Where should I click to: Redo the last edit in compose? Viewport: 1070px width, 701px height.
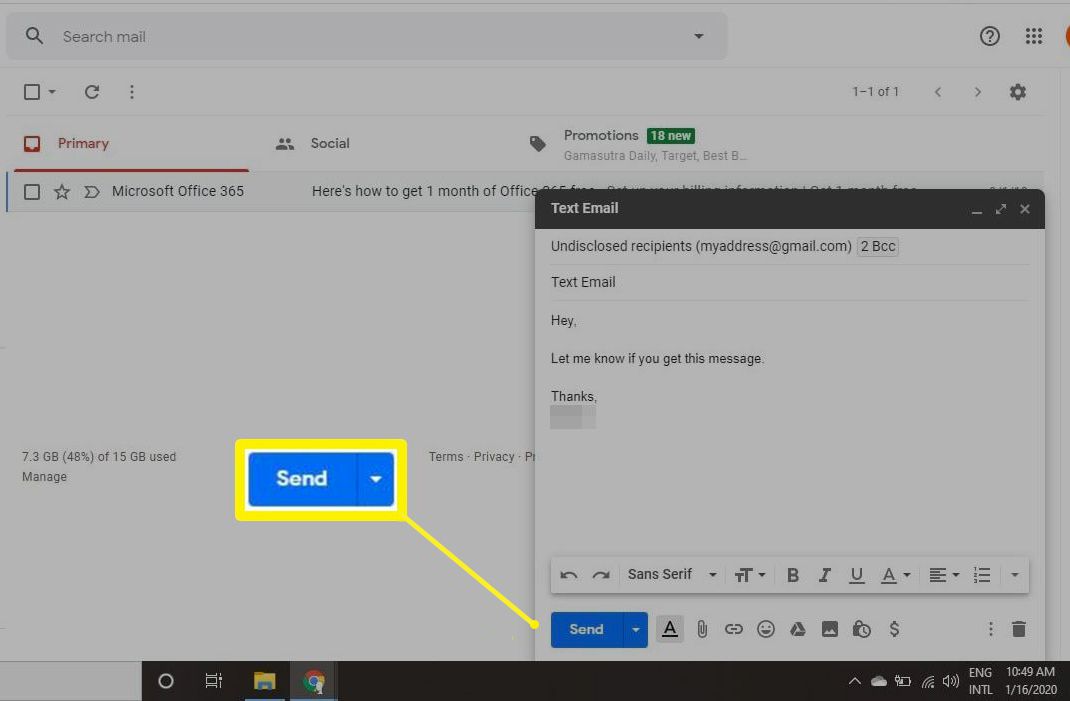[601, 575]
